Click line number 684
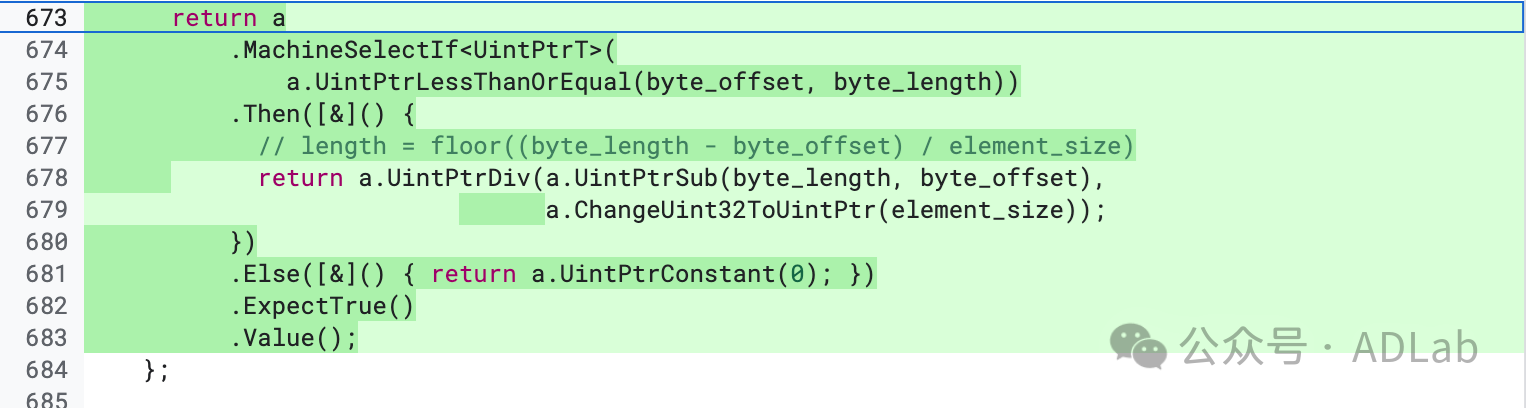 [x=40, y=370]
